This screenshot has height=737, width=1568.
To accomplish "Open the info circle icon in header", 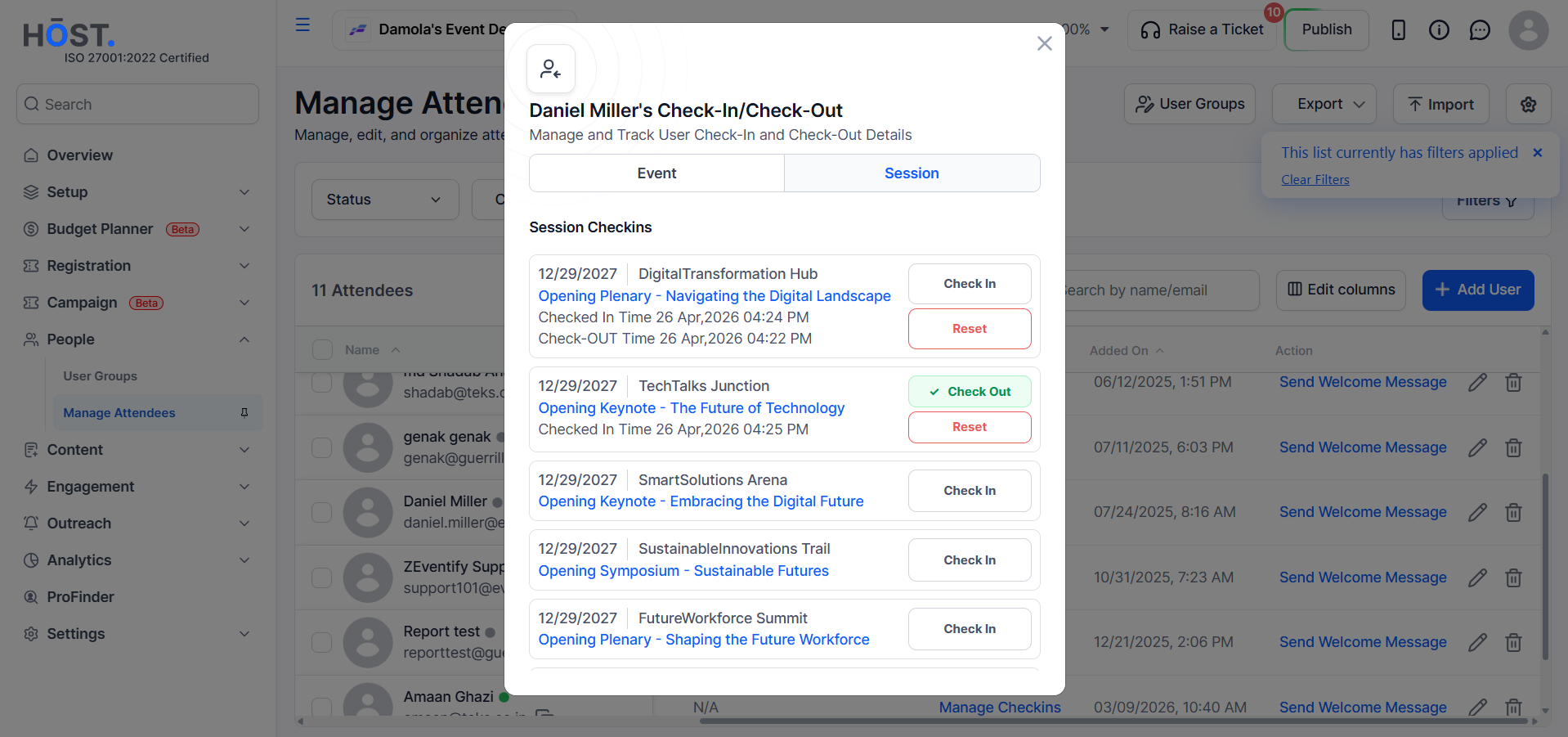I will click(1439, 30).
